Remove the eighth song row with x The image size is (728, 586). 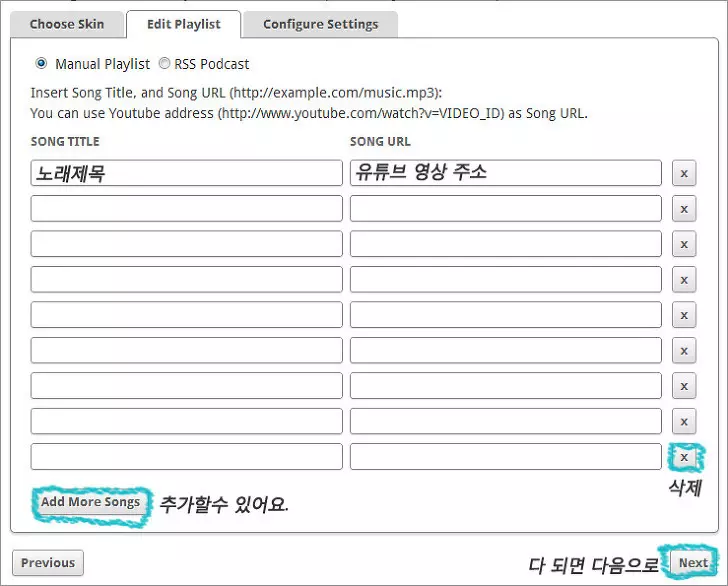pyautogui.click(x=684, y=422)
